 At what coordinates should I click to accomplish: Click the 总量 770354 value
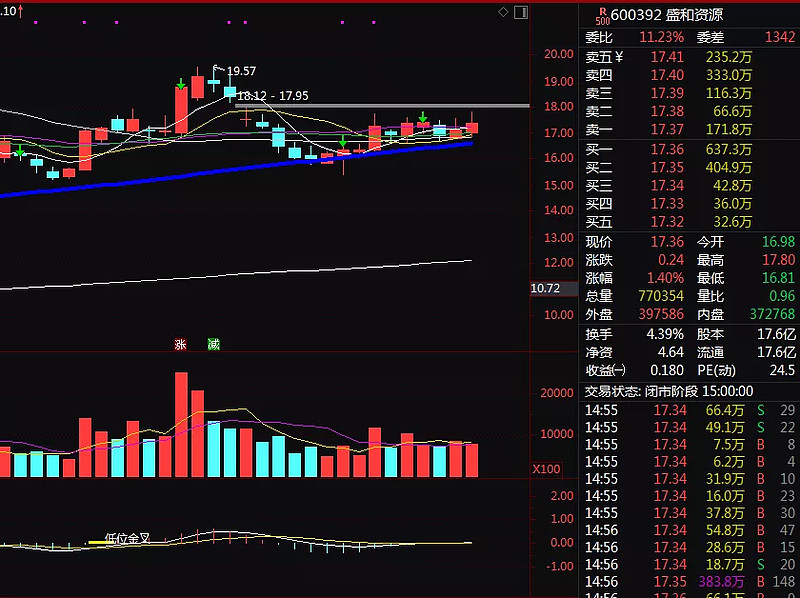coord(661,296)
